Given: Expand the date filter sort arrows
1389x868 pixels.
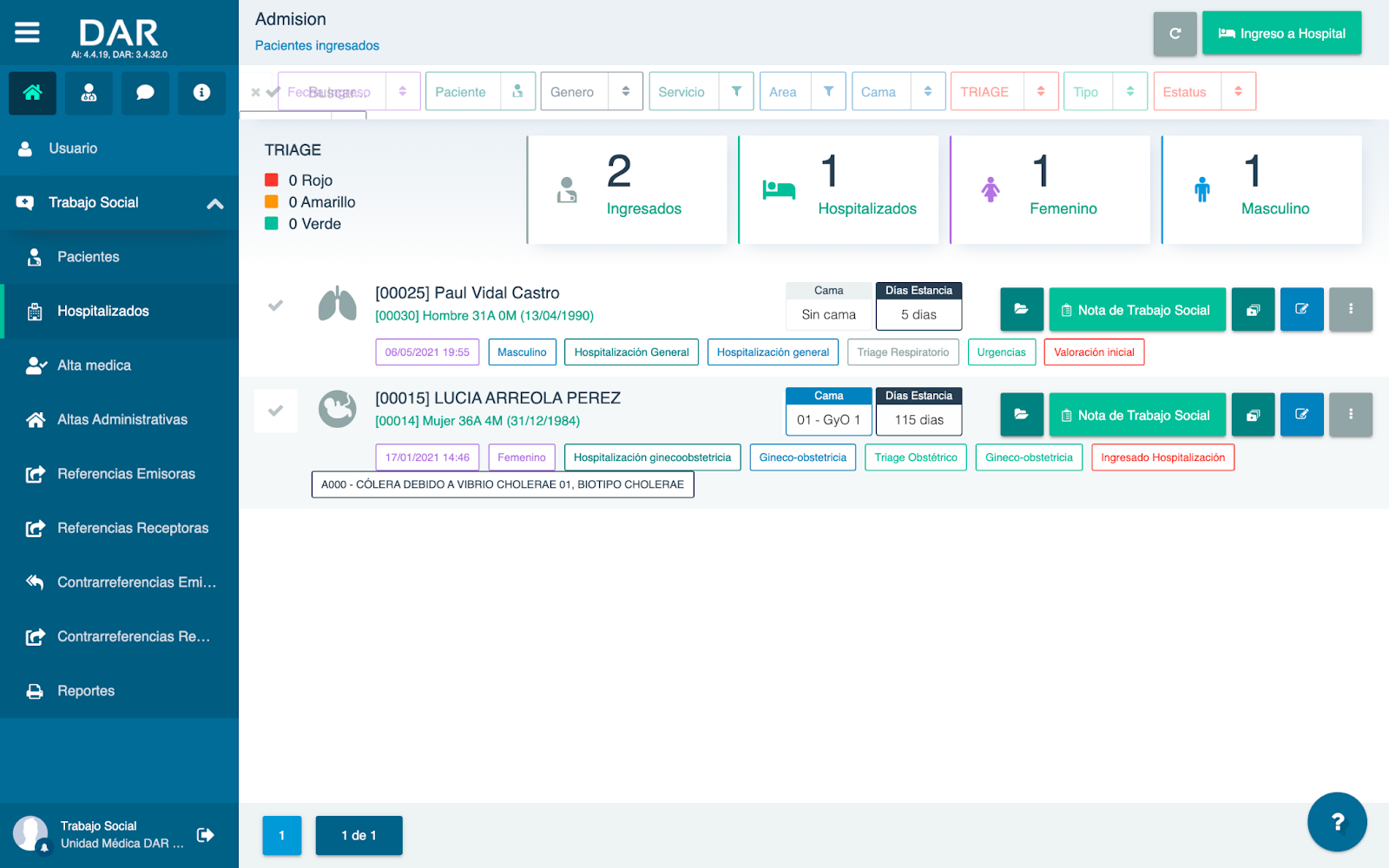Looking at the screenshot, I should (x=403, y=91).
